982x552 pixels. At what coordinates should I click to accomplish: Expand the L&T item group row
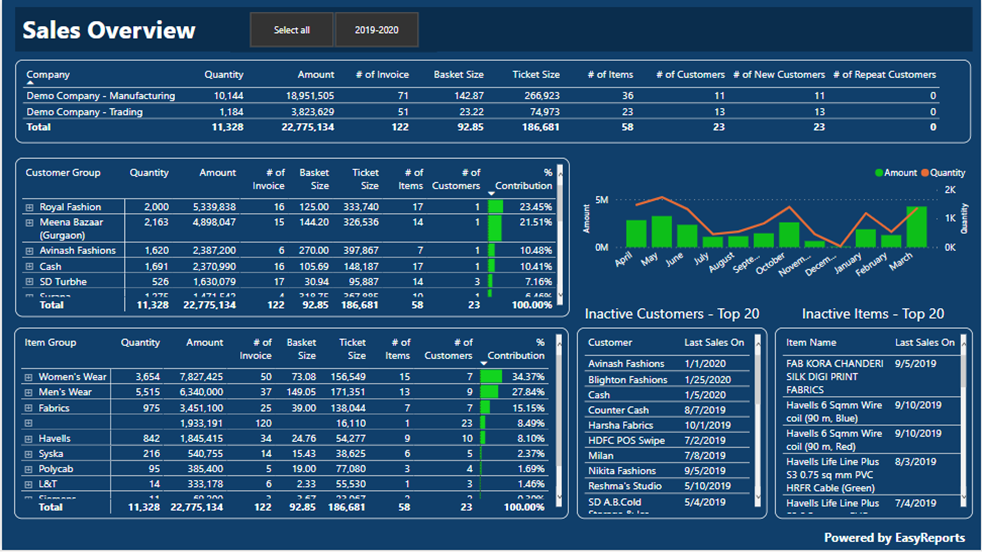28,484
